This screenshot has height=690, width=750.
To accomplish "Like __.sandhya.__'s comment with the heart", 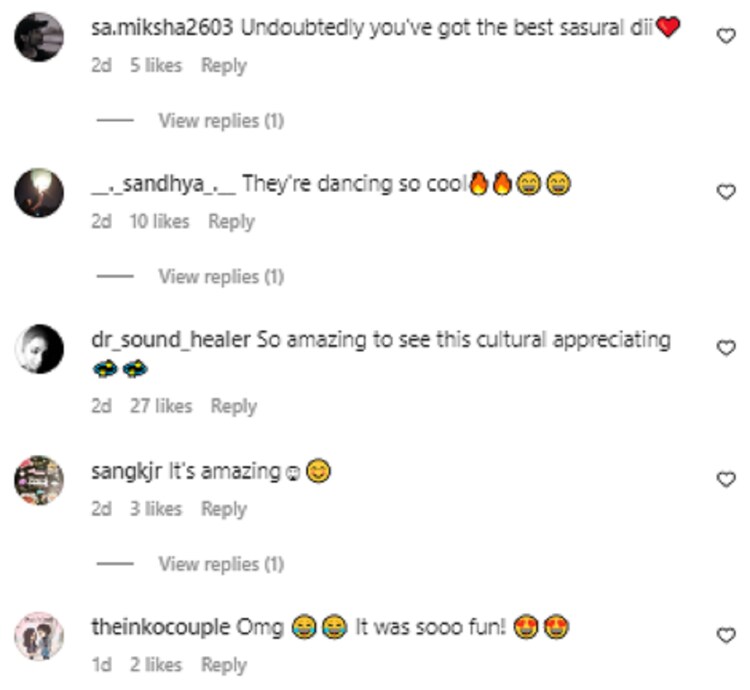I will click(x=727, y=192).
